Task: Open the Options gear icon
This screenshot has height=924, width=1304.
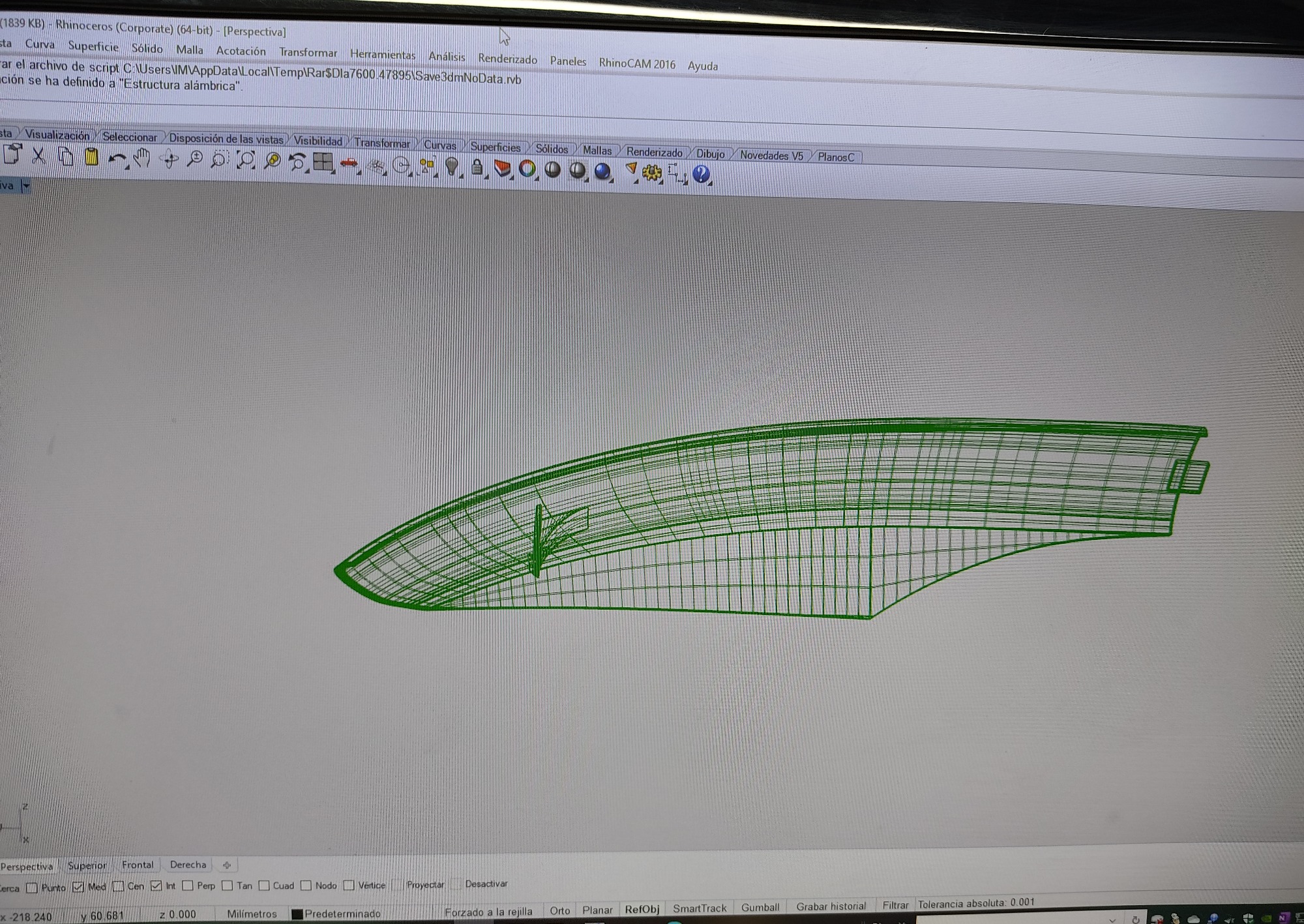Action: pyautogui.click(x=651, y=173)
